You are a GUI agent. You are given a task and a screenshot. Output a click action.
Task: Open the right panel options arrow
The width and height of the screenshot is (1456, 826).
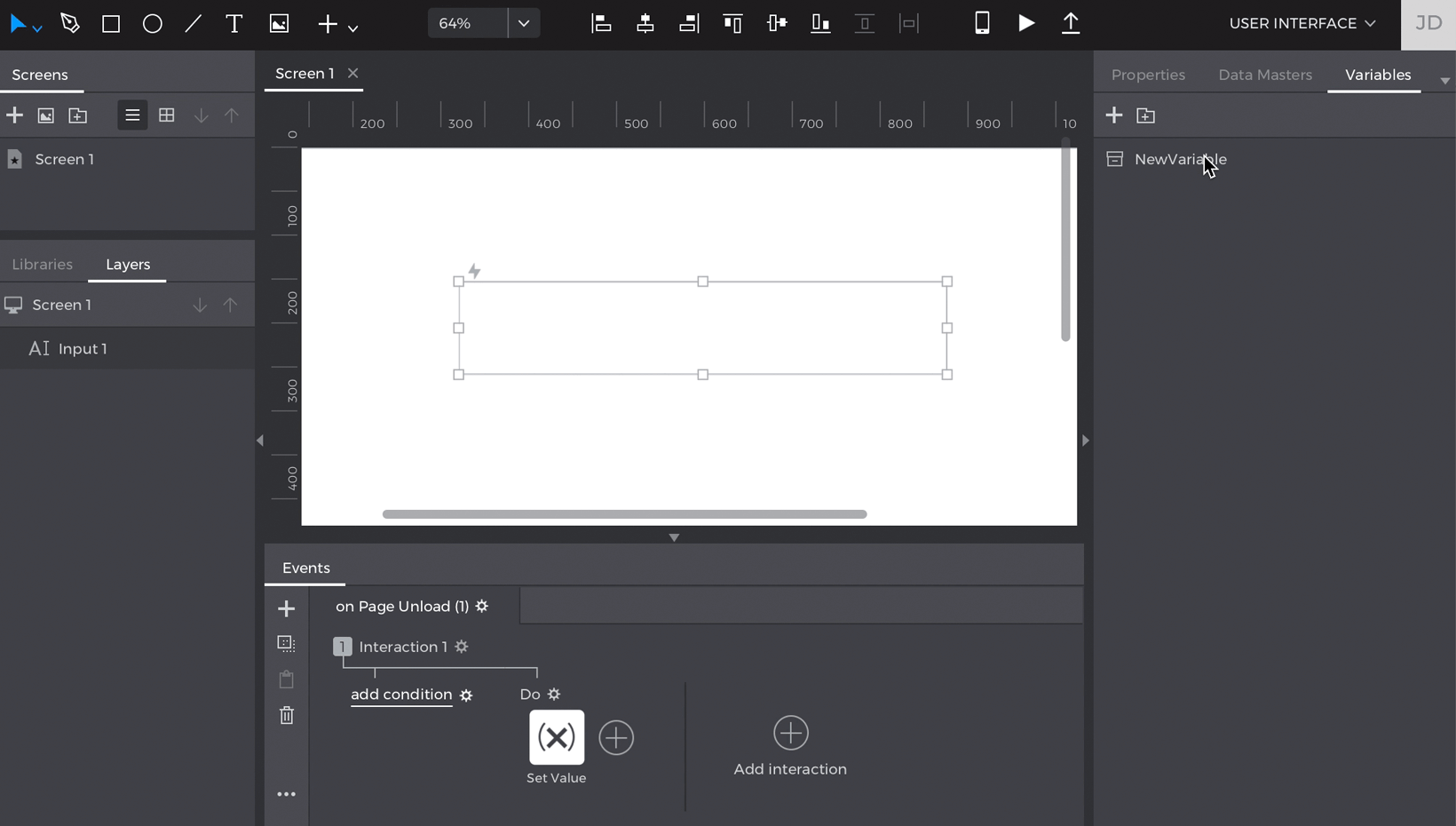[1444, 81]
